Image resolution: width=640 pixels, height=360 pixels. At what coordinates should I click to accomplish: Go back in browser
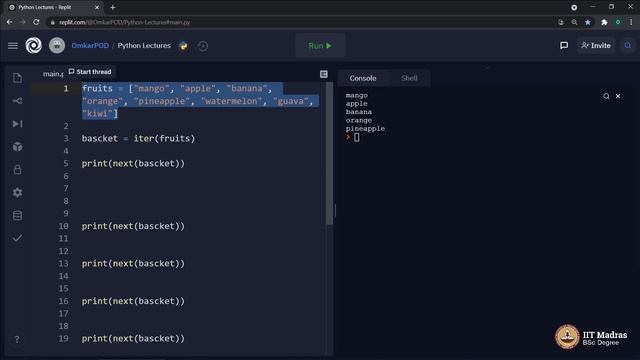pos(9,22)
